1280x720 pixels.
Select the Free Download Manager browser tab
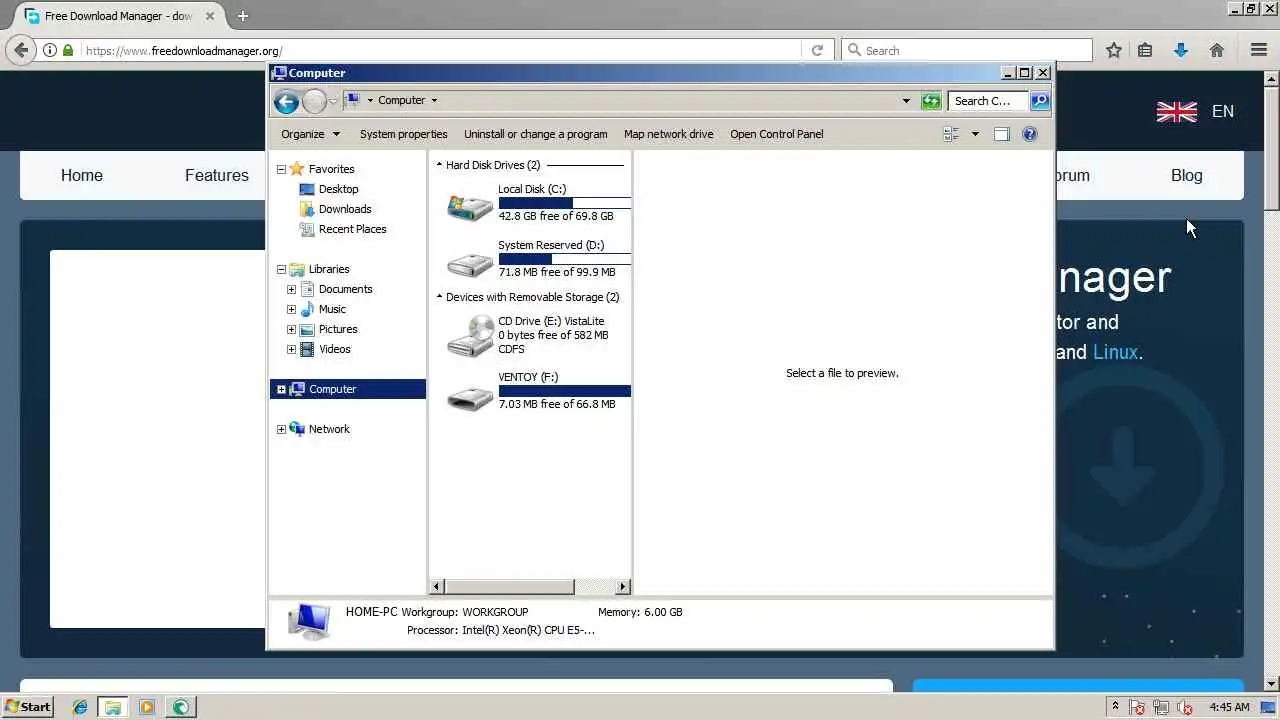pos(118,16)
